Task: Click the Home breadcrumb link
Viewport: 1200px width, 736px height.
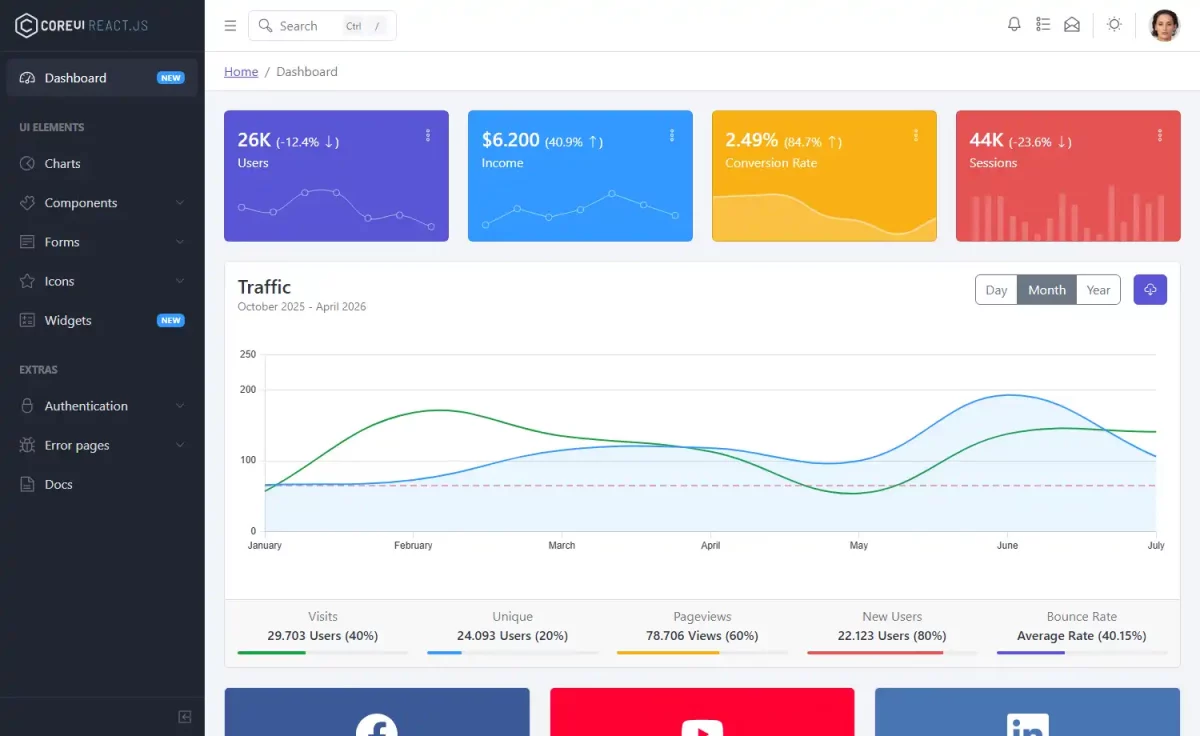Action: pyautogui.click(x=241, y=72)
